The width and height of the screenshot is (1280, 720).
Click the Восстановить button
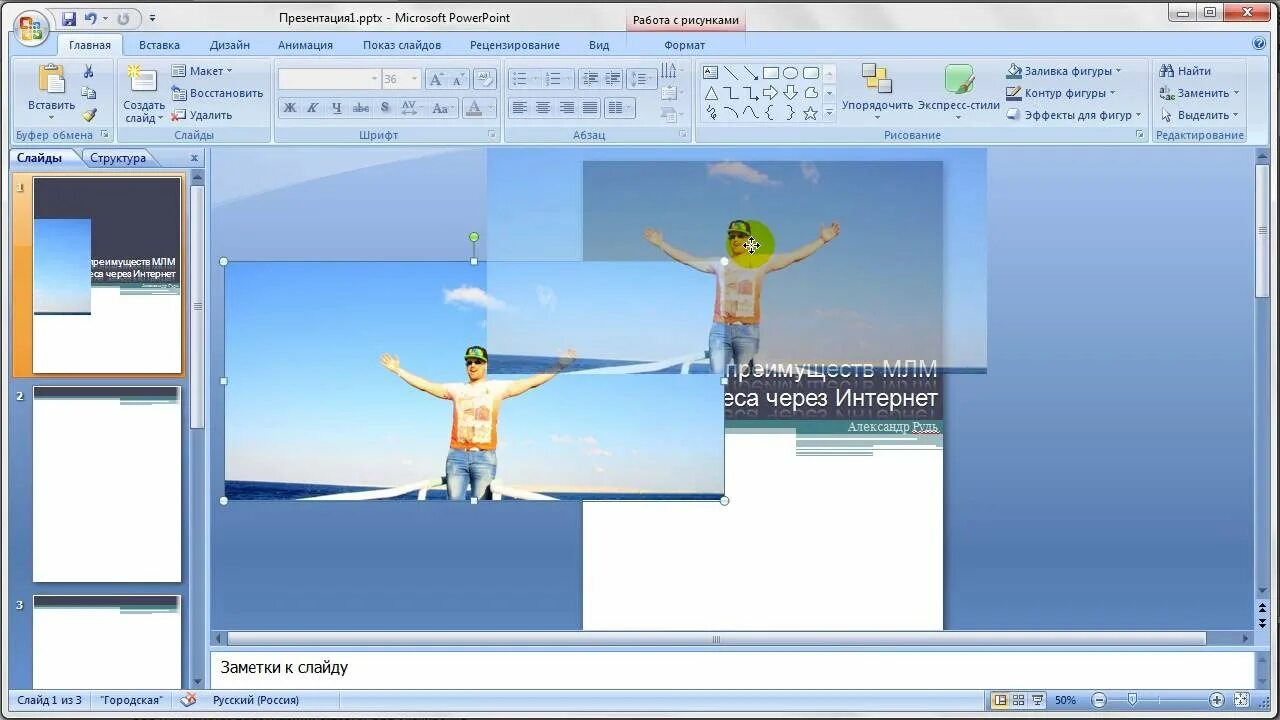coord(217,93)
